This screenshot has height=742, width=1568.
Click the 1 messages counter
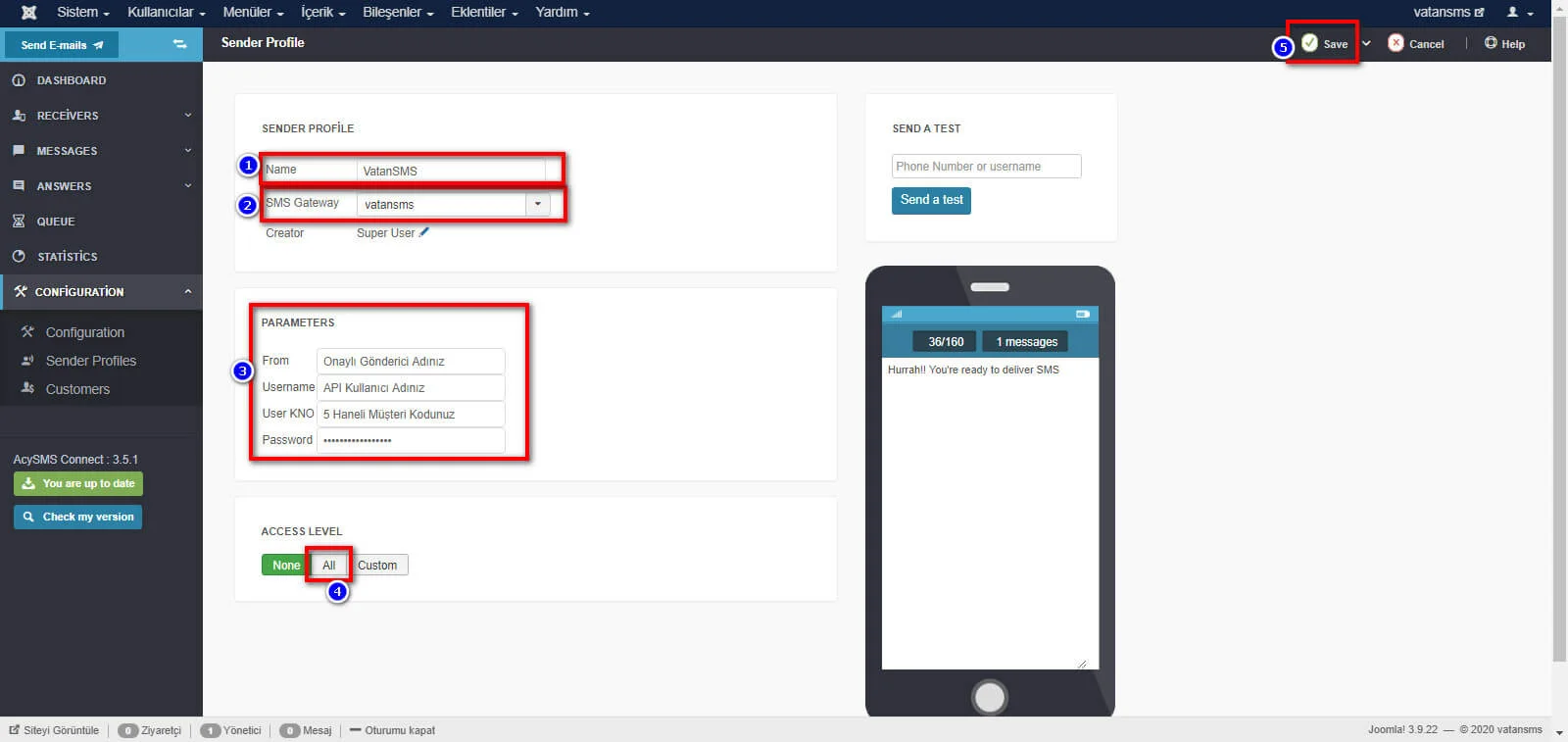[1026, 342]
